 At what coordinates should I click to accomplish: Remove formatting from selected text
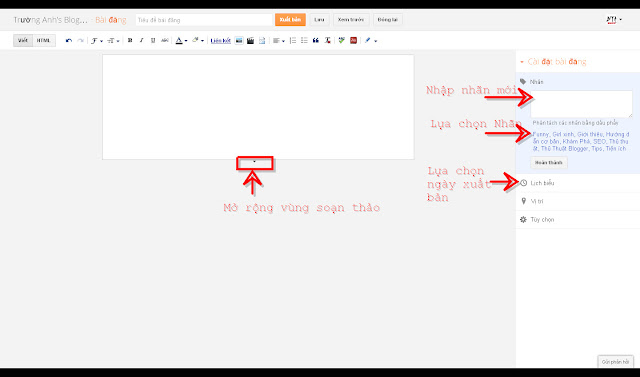[x=327, y=40]
